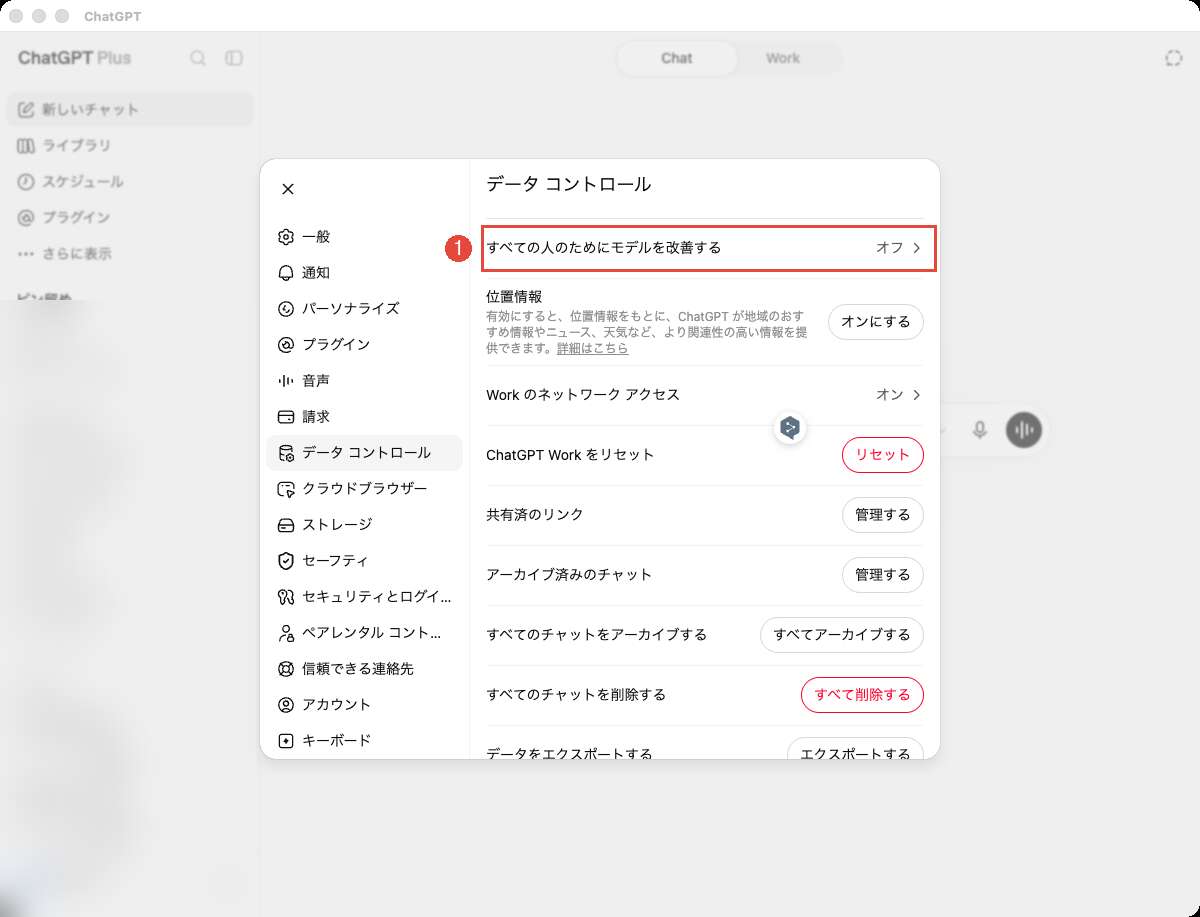Screen dimensions: 1200x917
Task: Open キーボード settings section
Action: [x=364, y=741]
